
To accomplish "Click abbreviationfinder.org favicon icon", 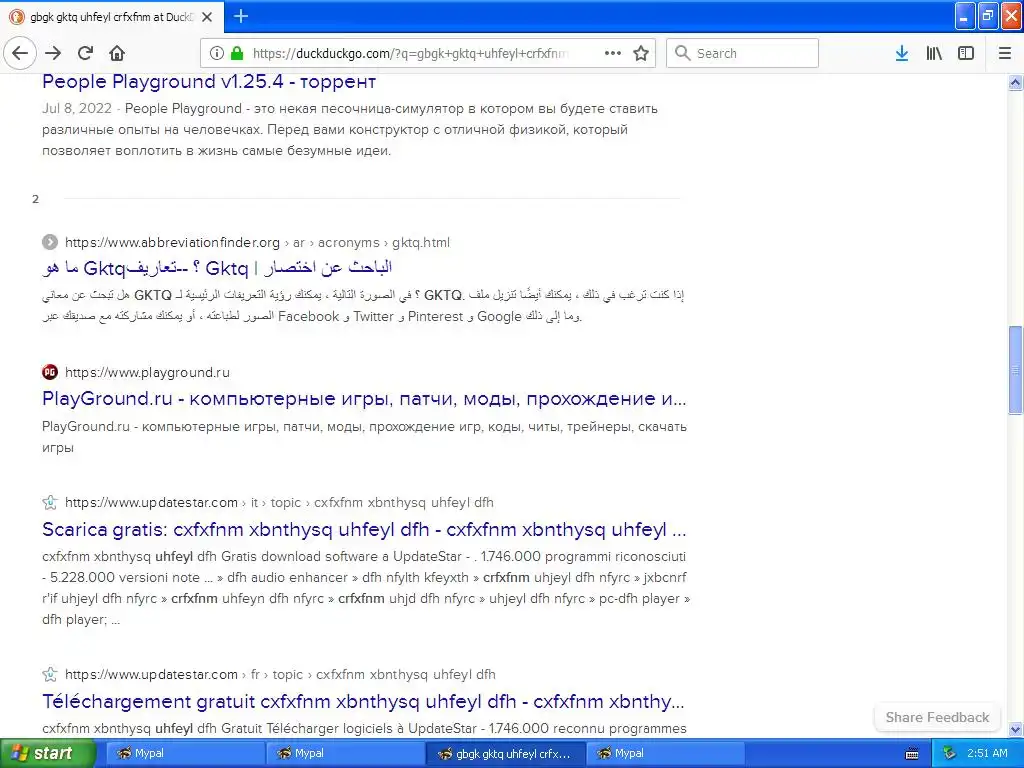I will 50,242.
